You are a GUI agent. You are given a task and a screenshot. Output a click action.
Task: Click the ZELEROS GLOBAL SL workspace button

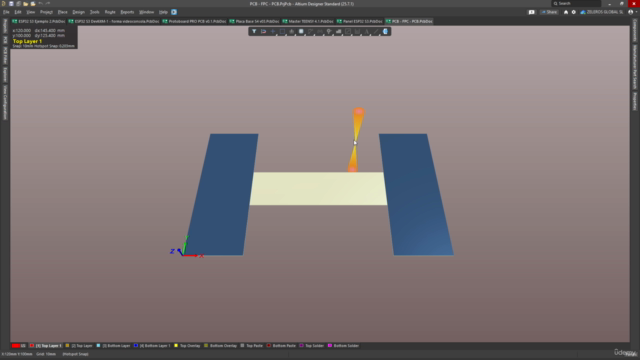(x=602, y=12)
